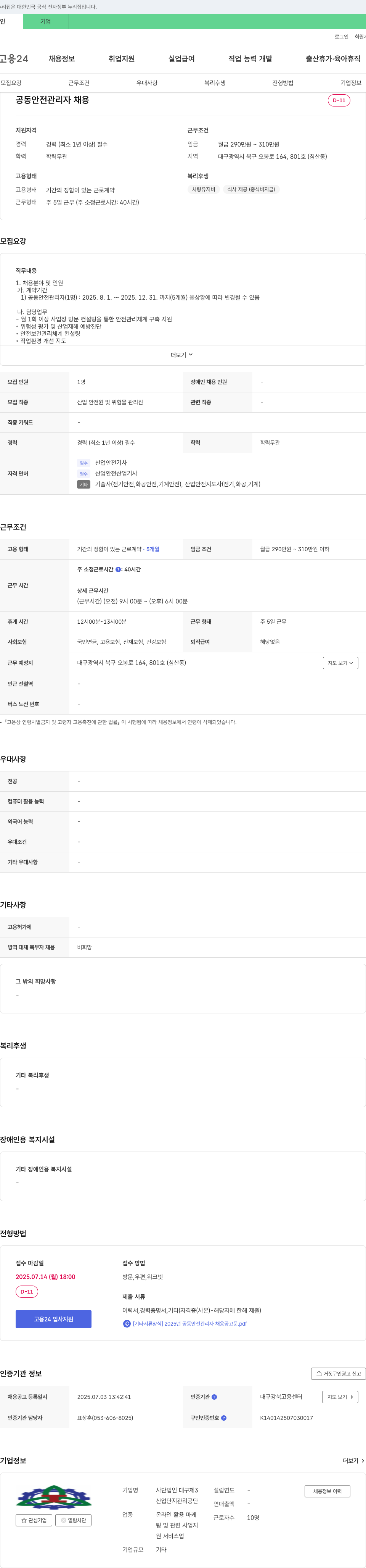The width and height of the screenshot is (366, 1568).
Task: Click contact 표상훈(053-606-8025)
Action: [105, 1418]
